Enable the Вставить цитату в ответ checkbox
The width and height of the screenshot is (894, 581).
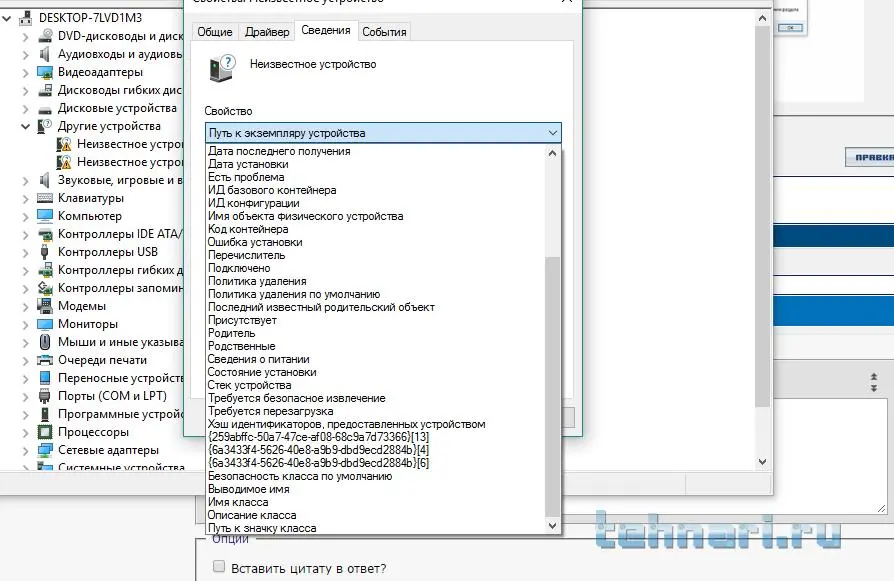(219, 566)
